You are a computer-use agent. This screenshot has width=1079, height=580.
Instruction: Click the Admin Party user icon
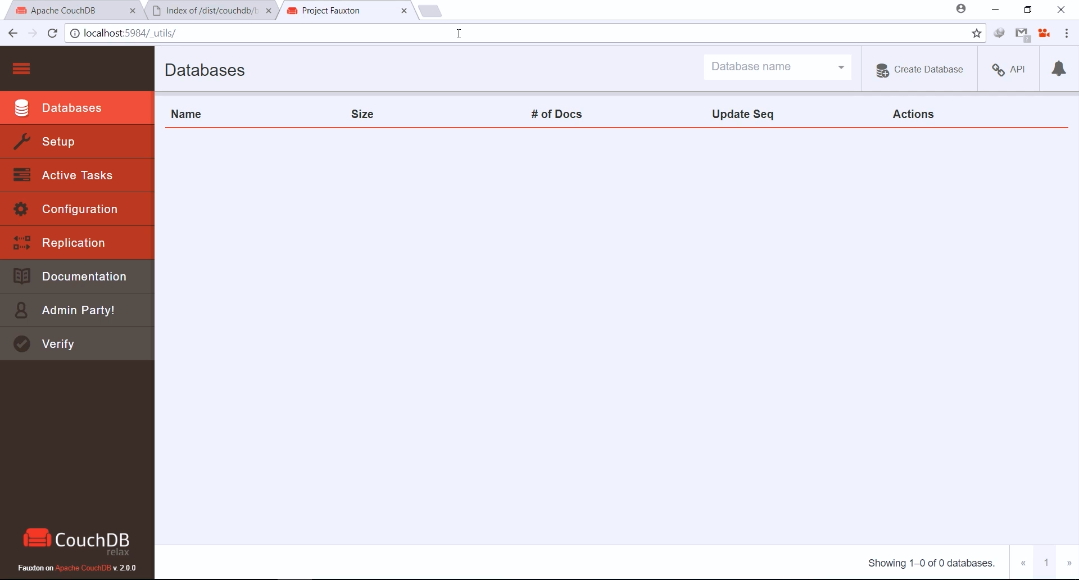(x=22, y=309)
